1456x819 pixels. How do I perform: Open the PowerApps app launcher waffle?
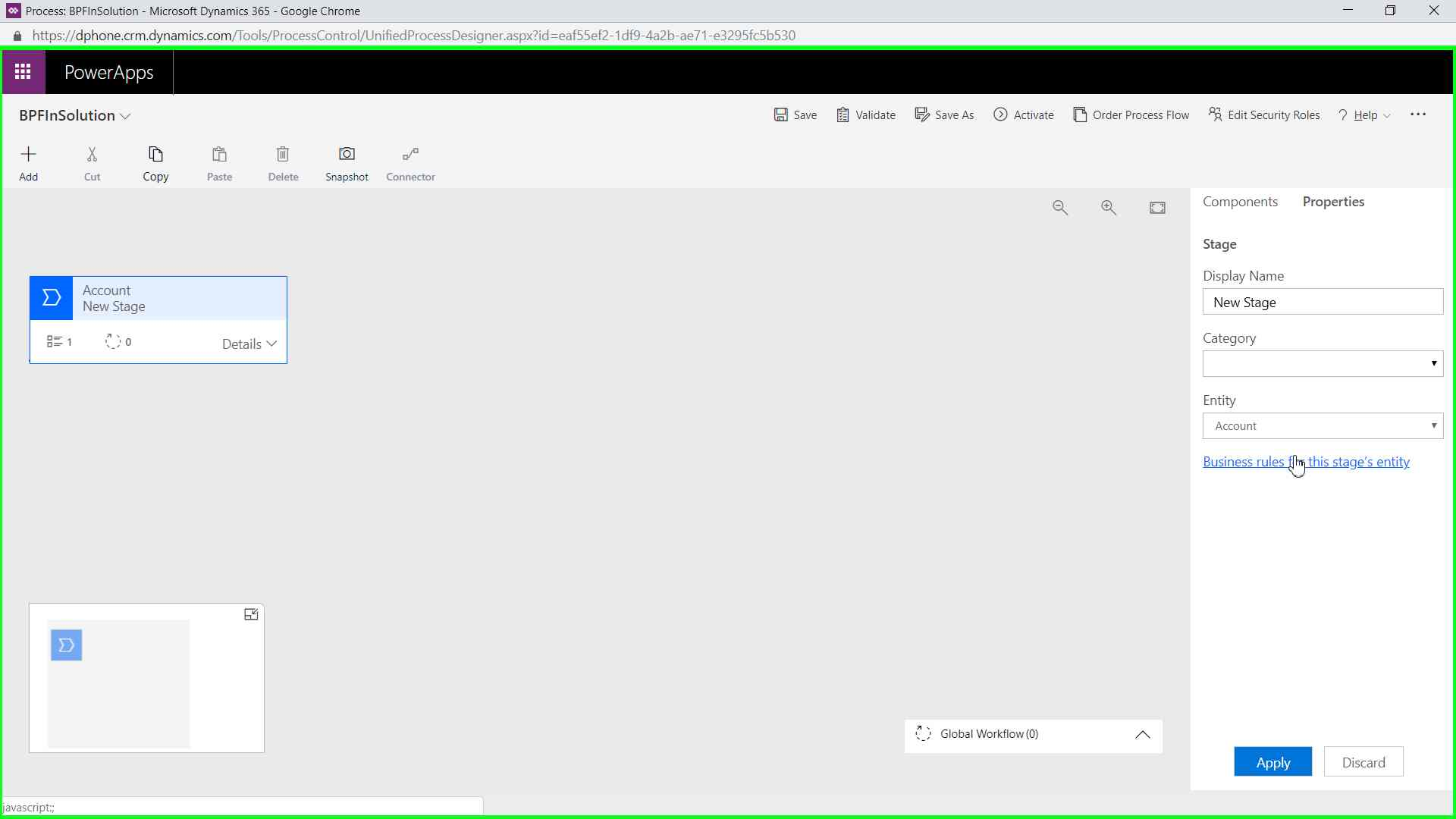pyautogui.click(x=23, y=72)
